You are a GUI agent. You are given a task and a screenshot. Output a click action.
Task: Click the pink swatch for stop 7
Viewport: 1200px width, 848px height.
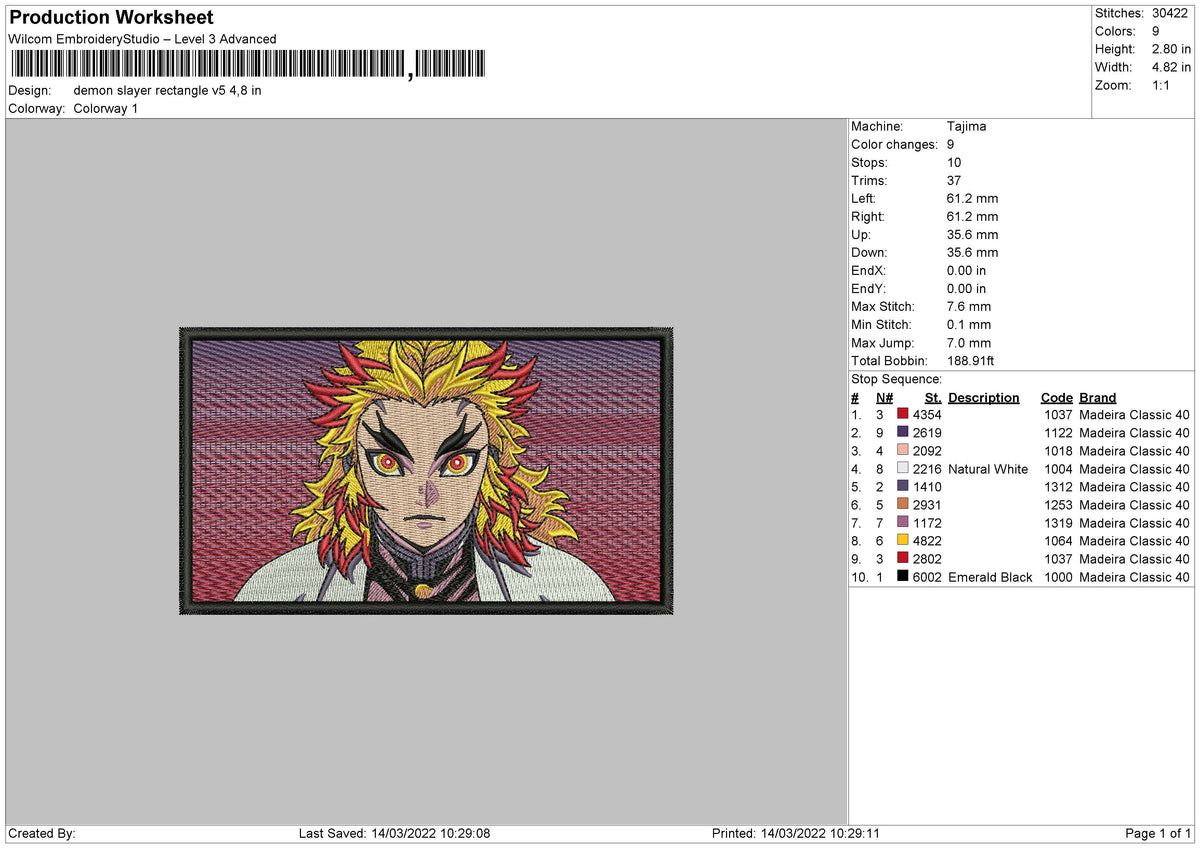pyautogui.click(x=903, y=523)
